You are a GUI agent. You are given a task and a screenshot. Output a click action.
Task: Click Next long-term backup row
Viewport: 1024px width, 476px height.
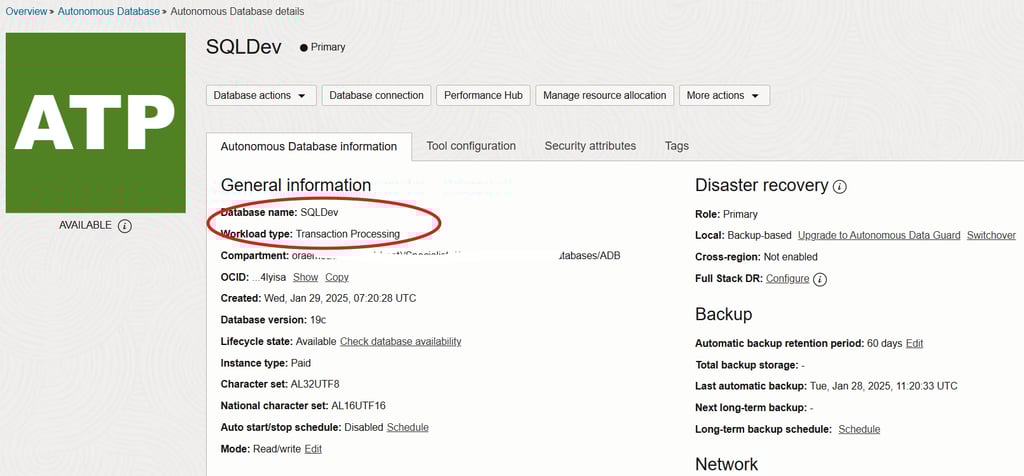[x=754, y=408]
